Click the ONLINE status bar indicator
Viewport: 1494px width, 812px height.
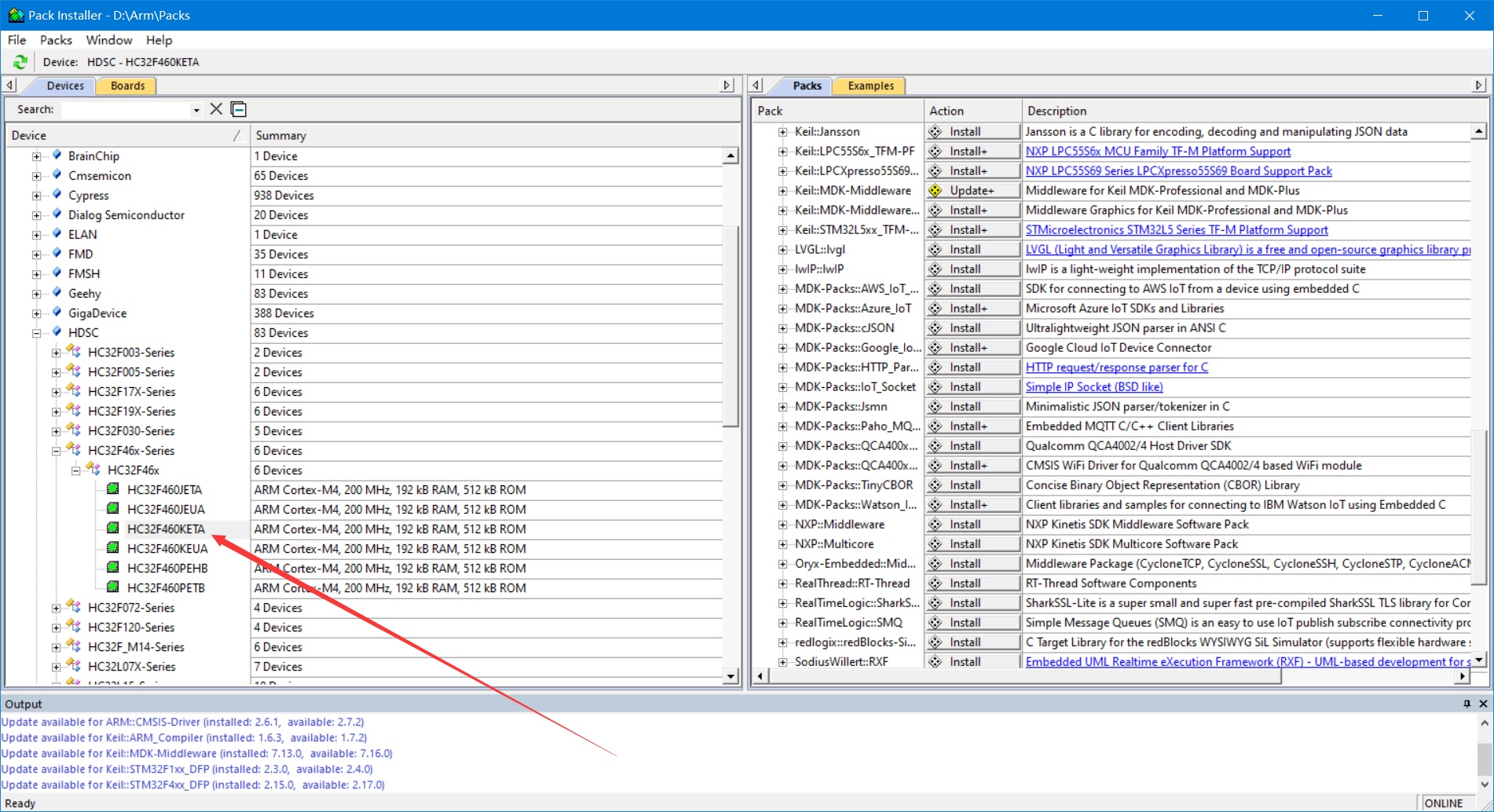pyautogui.click(x=1444, y=803)
